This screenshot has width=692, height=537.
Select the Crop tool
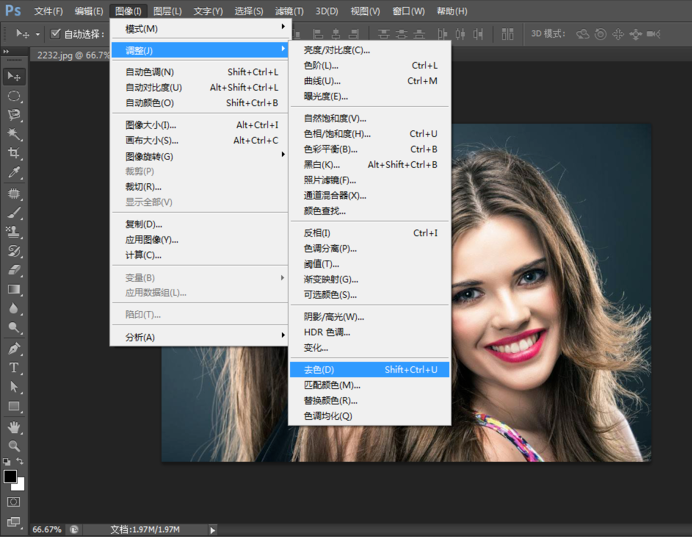(14, 153)
